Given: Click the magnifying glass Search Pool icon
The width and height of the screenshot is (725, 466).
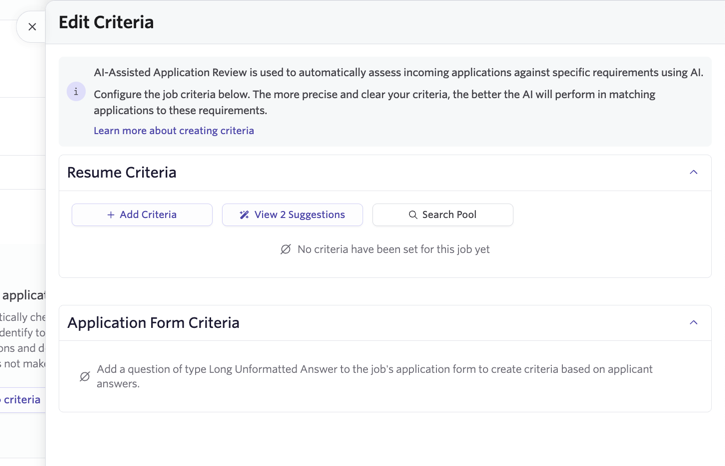Looking at the screenshot, I should click(412, 215).
